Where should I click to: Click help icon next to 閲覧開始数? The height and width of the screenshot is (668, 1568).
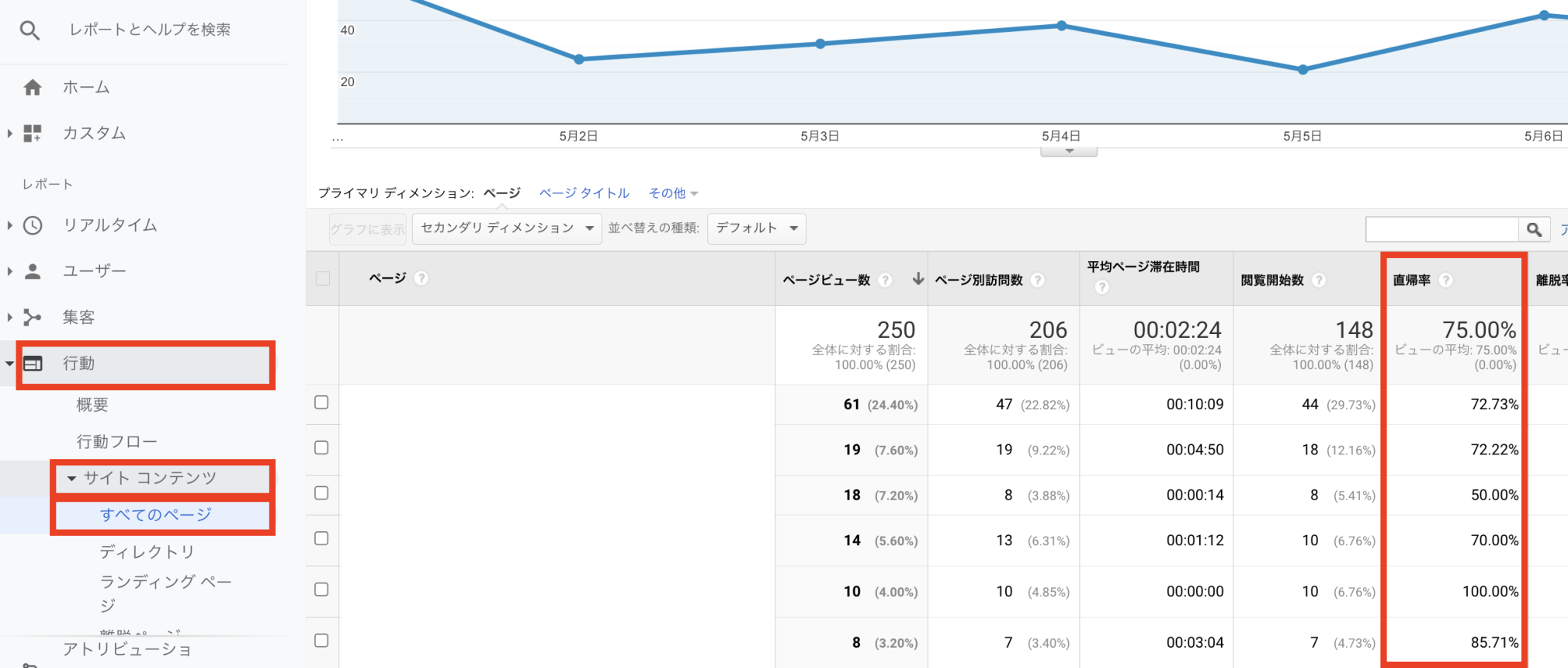pyautogui.click(x=1319, y=280)
